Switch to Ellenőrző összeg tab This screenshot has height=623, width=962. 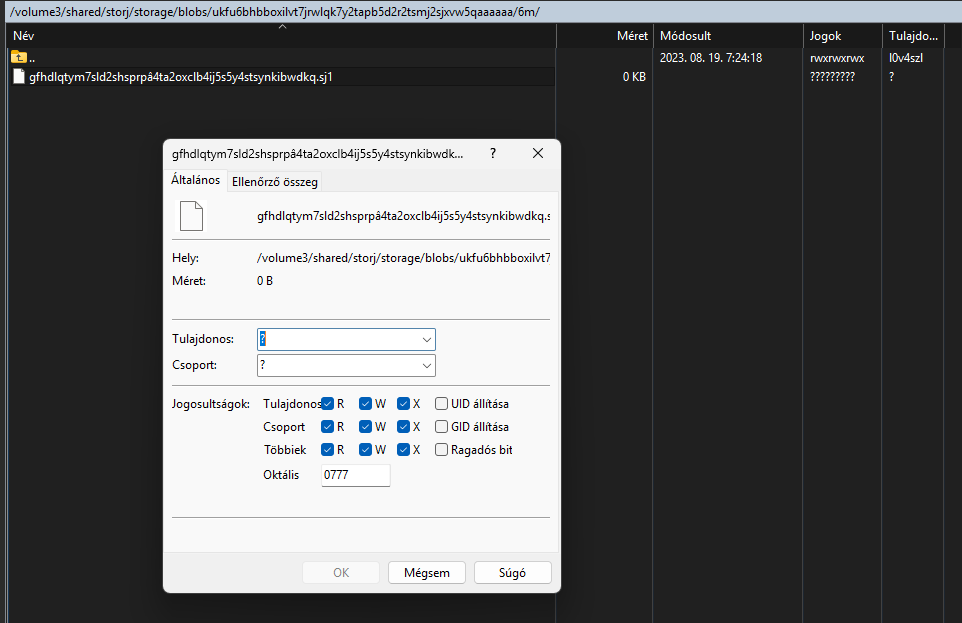click(x=274, y=182)
